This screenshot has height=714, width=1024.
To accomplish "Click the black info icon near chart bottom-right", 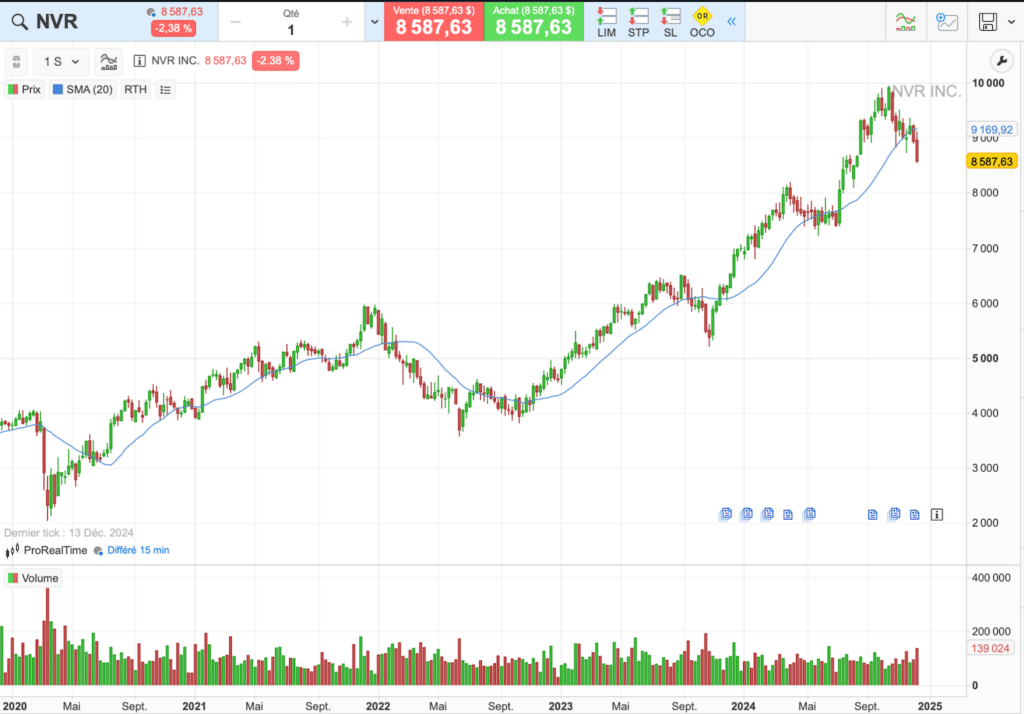I will (x=936, y=515).
